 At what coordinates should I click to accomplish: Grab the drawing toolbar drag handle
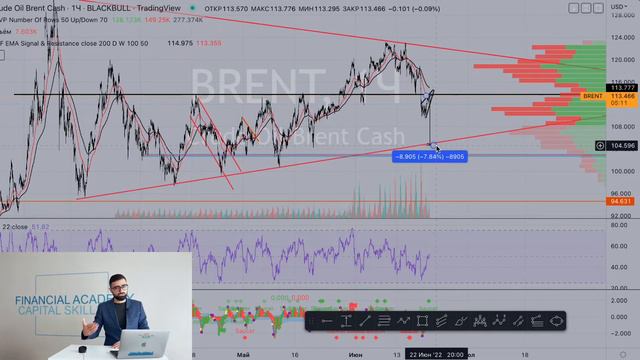pos(311,322)
